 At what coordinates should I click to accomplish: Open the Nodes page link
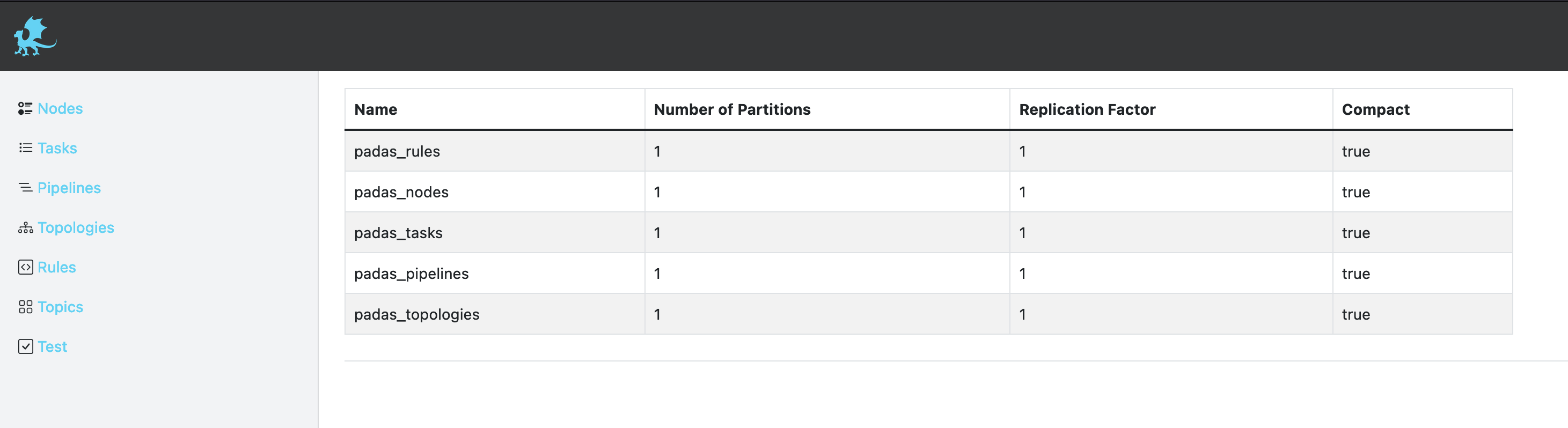[60, 108]
